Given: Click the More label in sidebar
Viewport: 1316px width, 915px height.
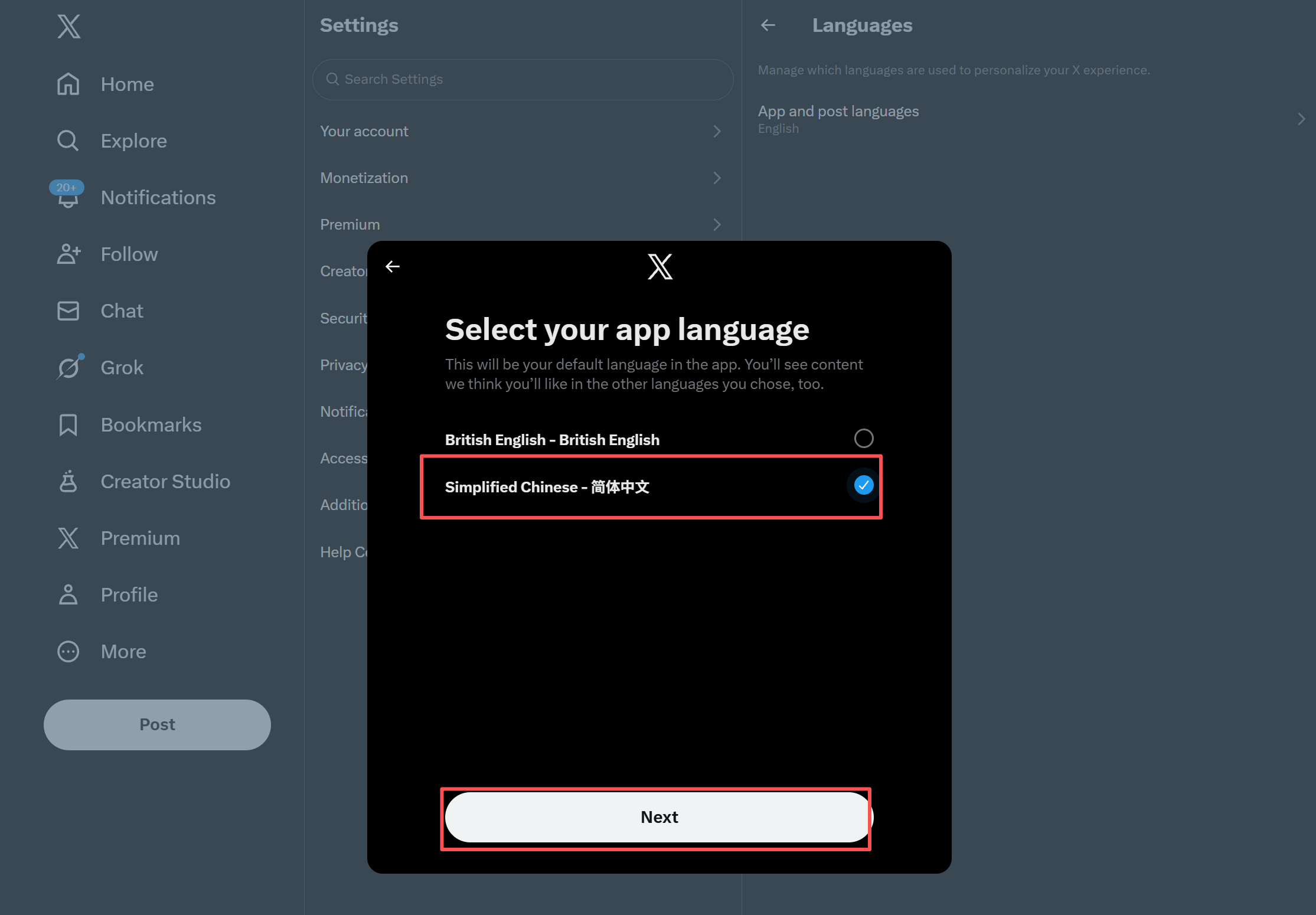Looking at the screenshot, I should (x=123, y=652).
